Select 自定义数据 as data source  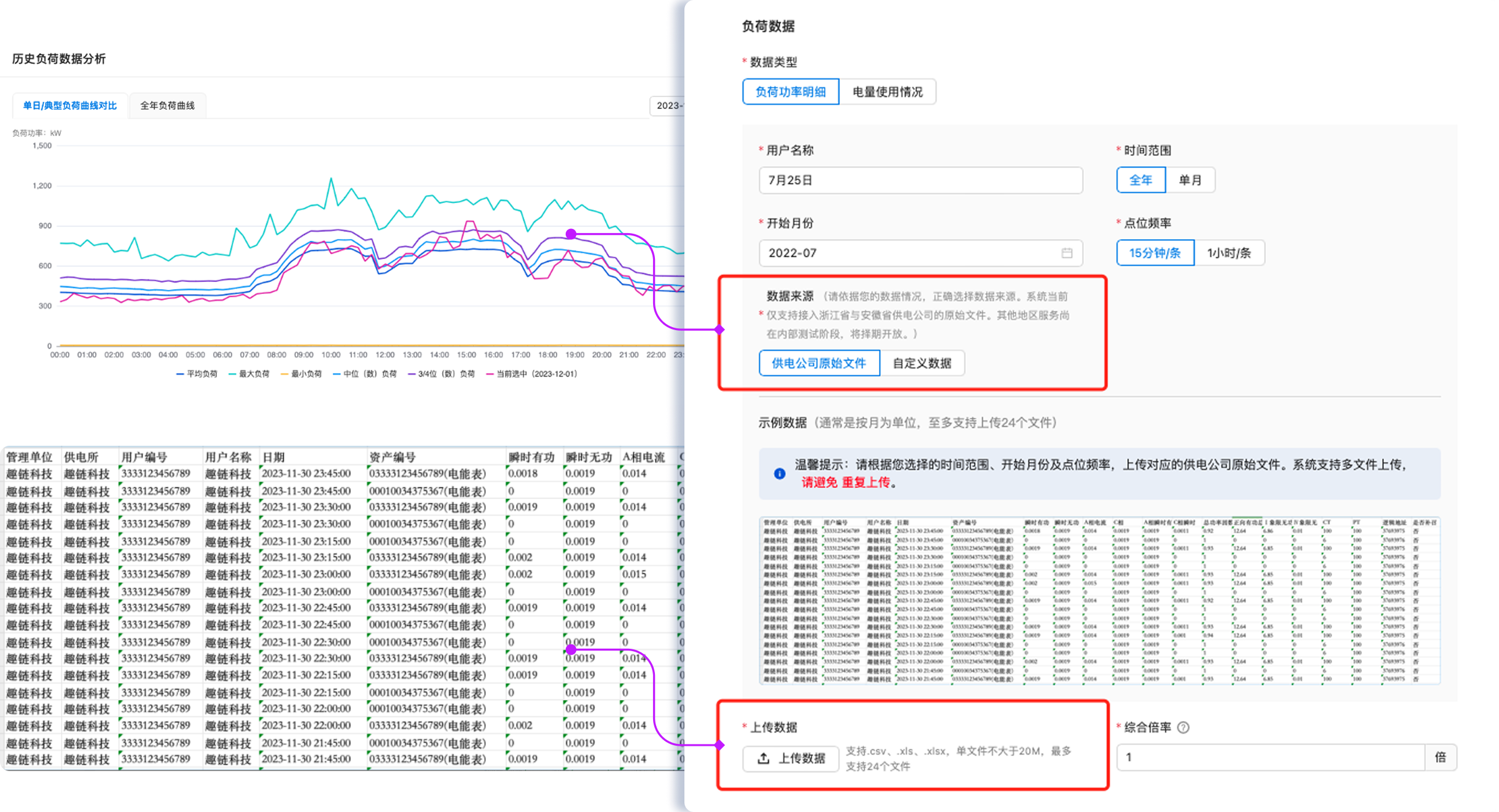tap(921, 363)
